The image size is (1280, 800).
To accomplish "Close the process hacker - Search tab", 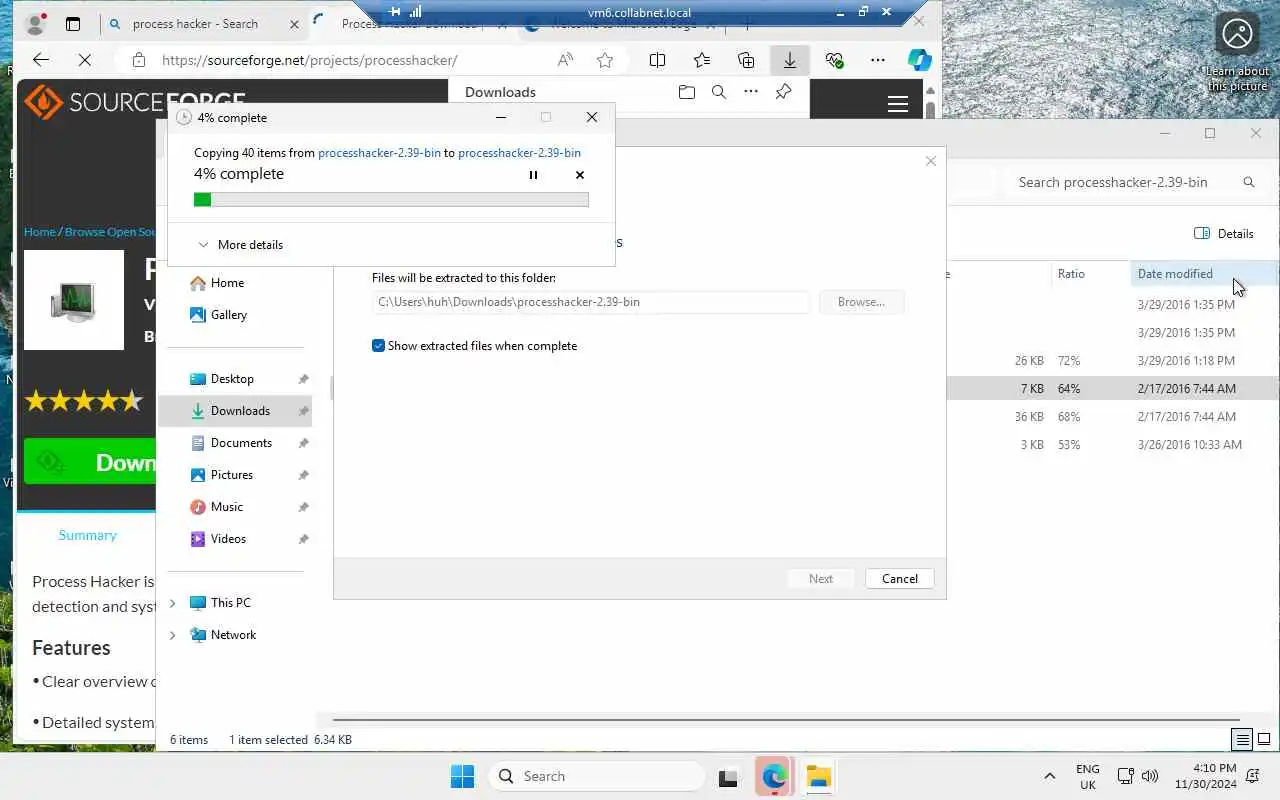I will [x=294, y=24].
